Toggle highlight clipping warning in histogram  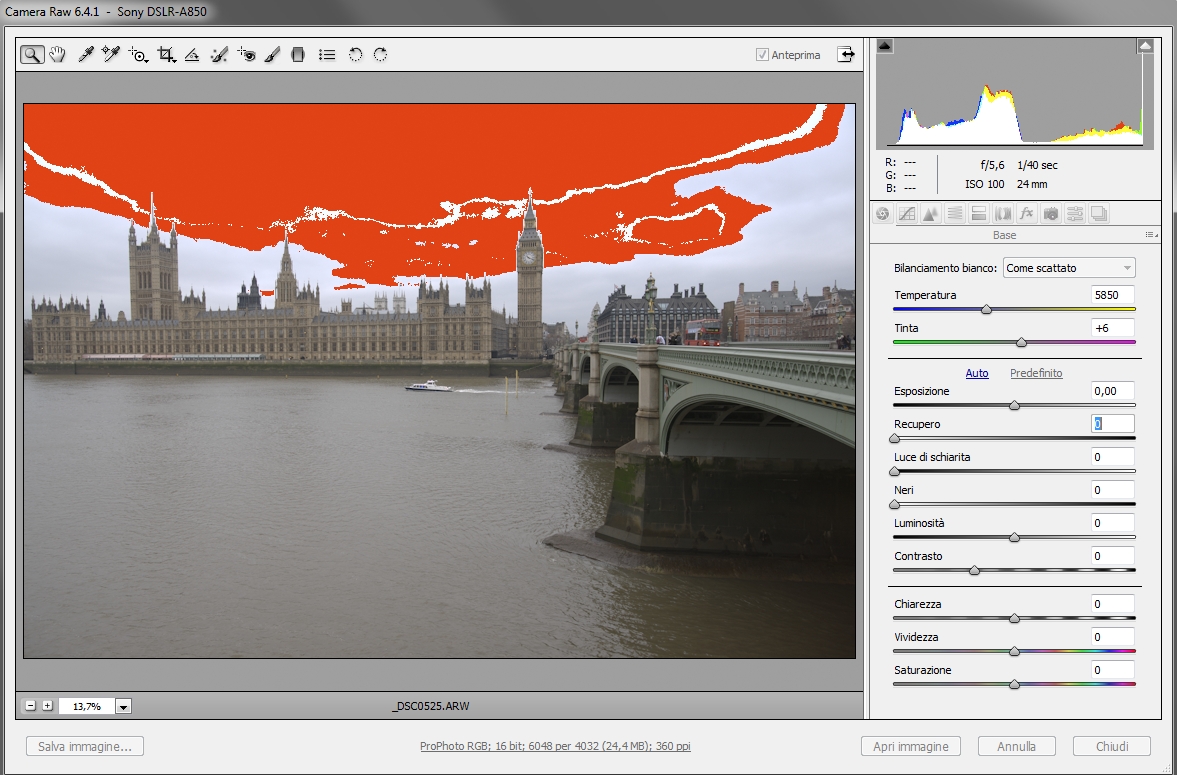(1145, 46)
